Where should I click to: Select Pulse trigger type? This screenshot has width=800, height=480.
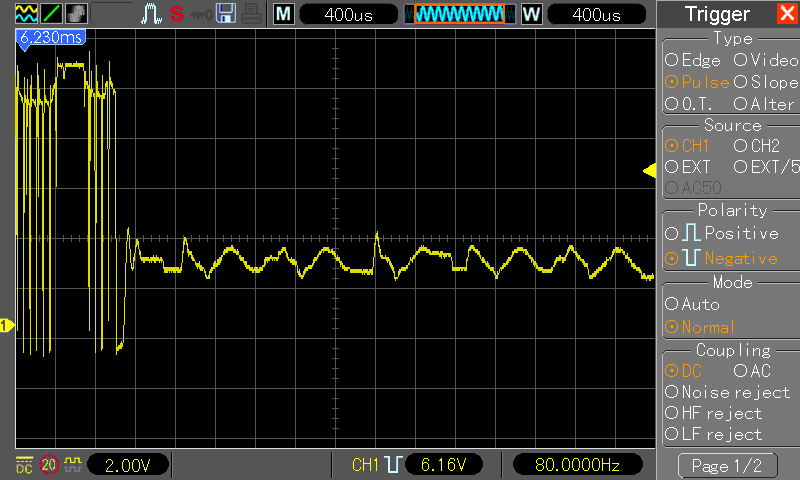(x=697, y=82)
